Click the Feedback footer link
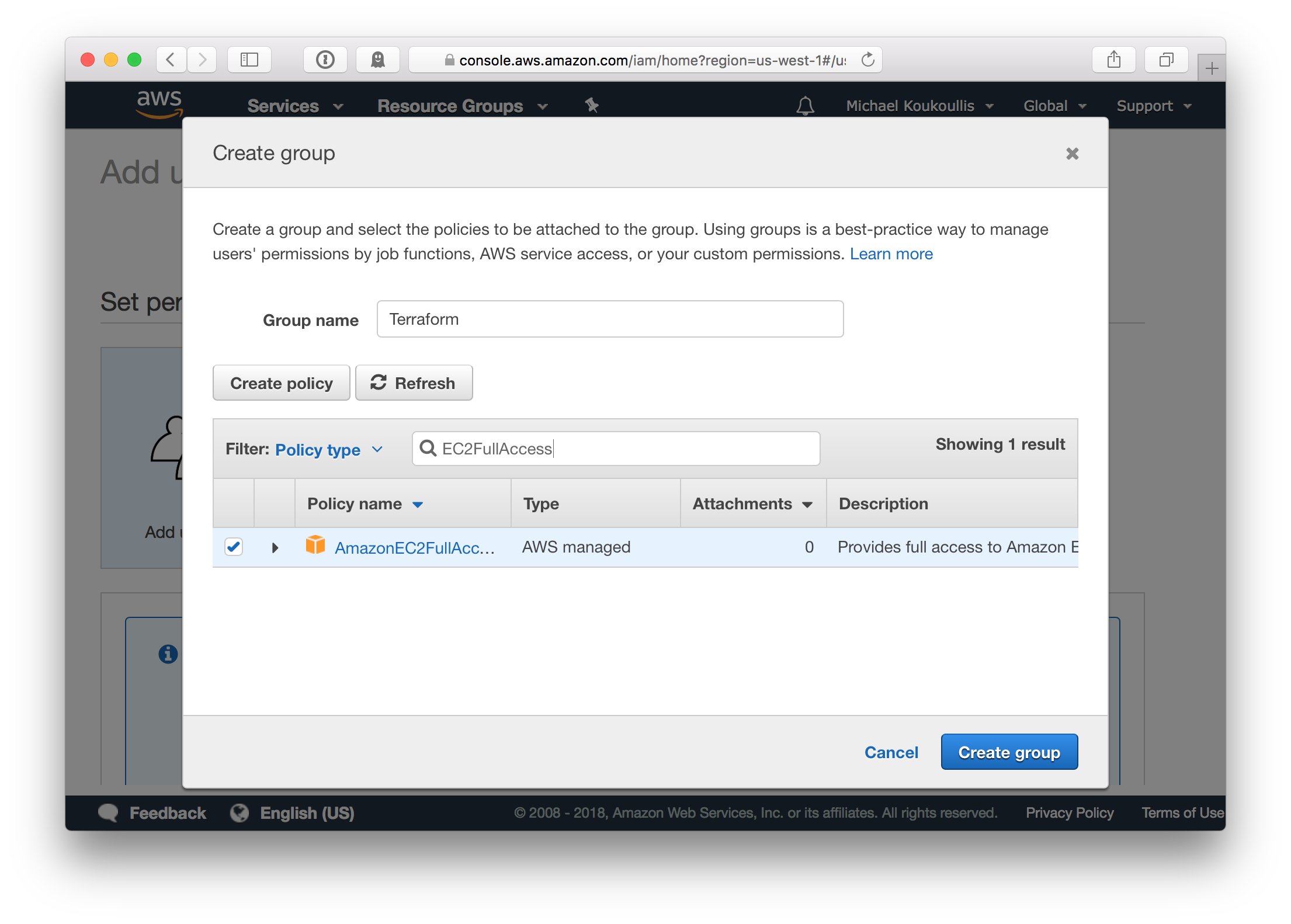The image size is (1291, 924). click(x=168, y=812)
